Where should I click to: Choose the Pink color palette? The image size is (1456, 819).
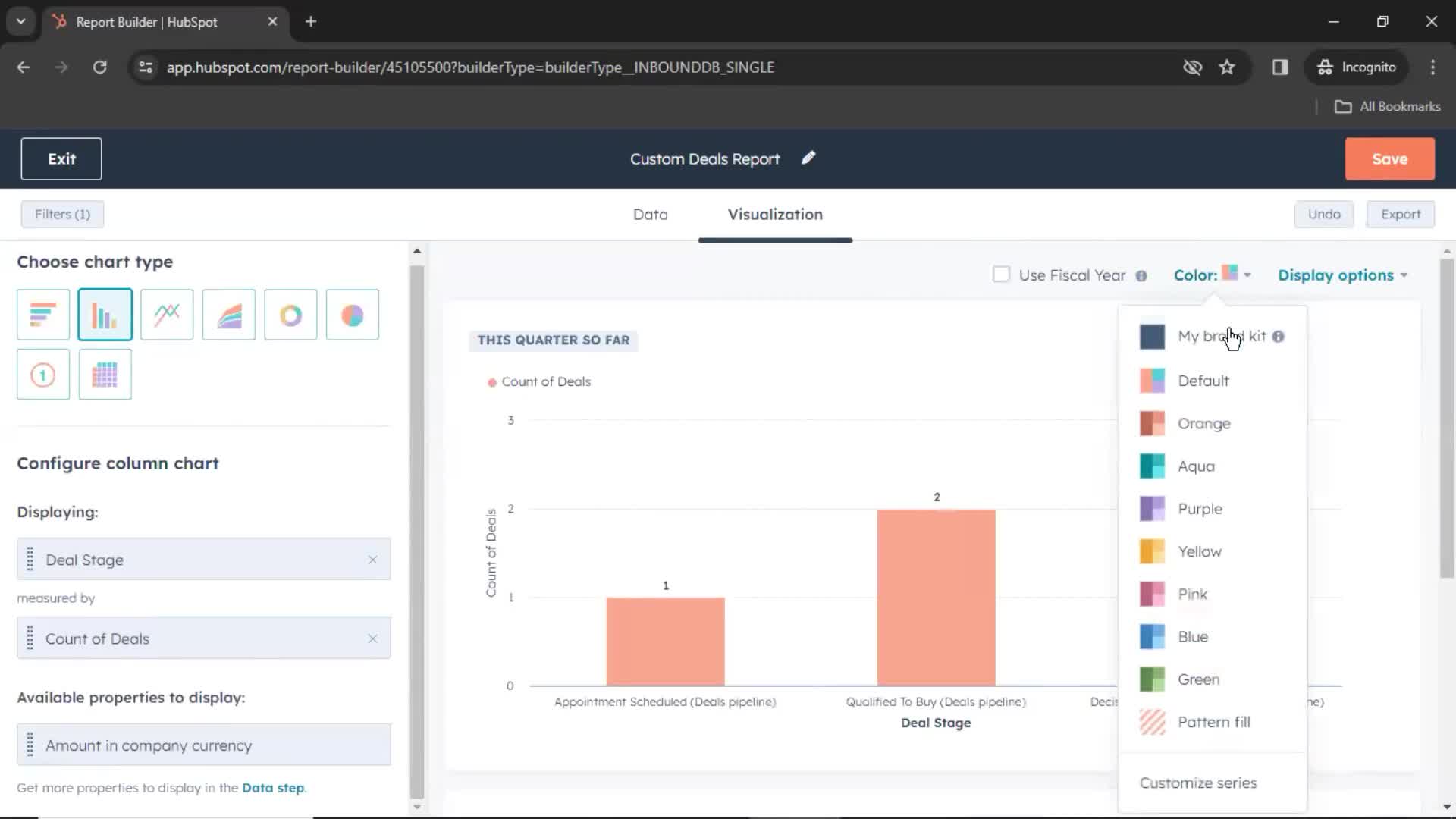(x=1212, y=595)
